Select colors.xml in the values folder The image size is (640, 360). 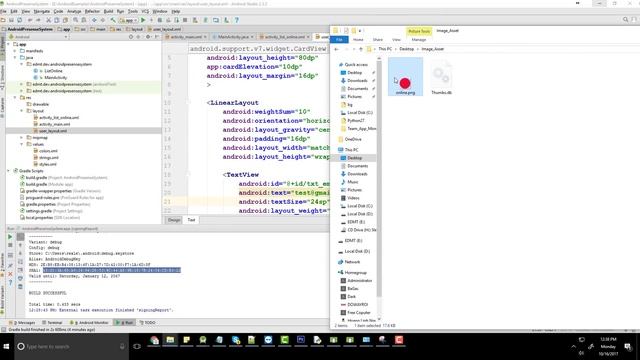click(x=49, y=151)
